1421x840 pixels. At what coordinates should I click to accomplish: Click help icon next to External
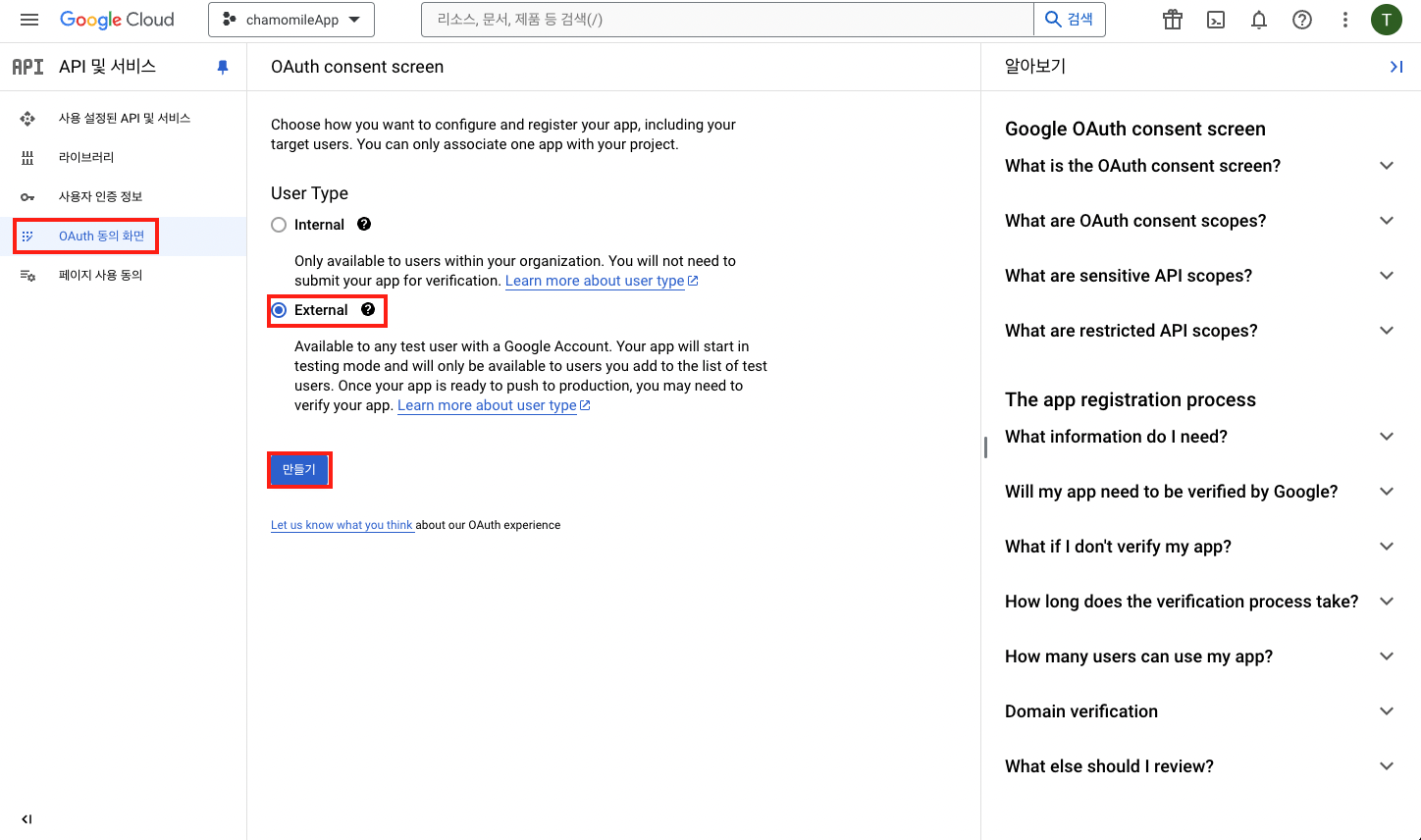(x=368, y=310)
